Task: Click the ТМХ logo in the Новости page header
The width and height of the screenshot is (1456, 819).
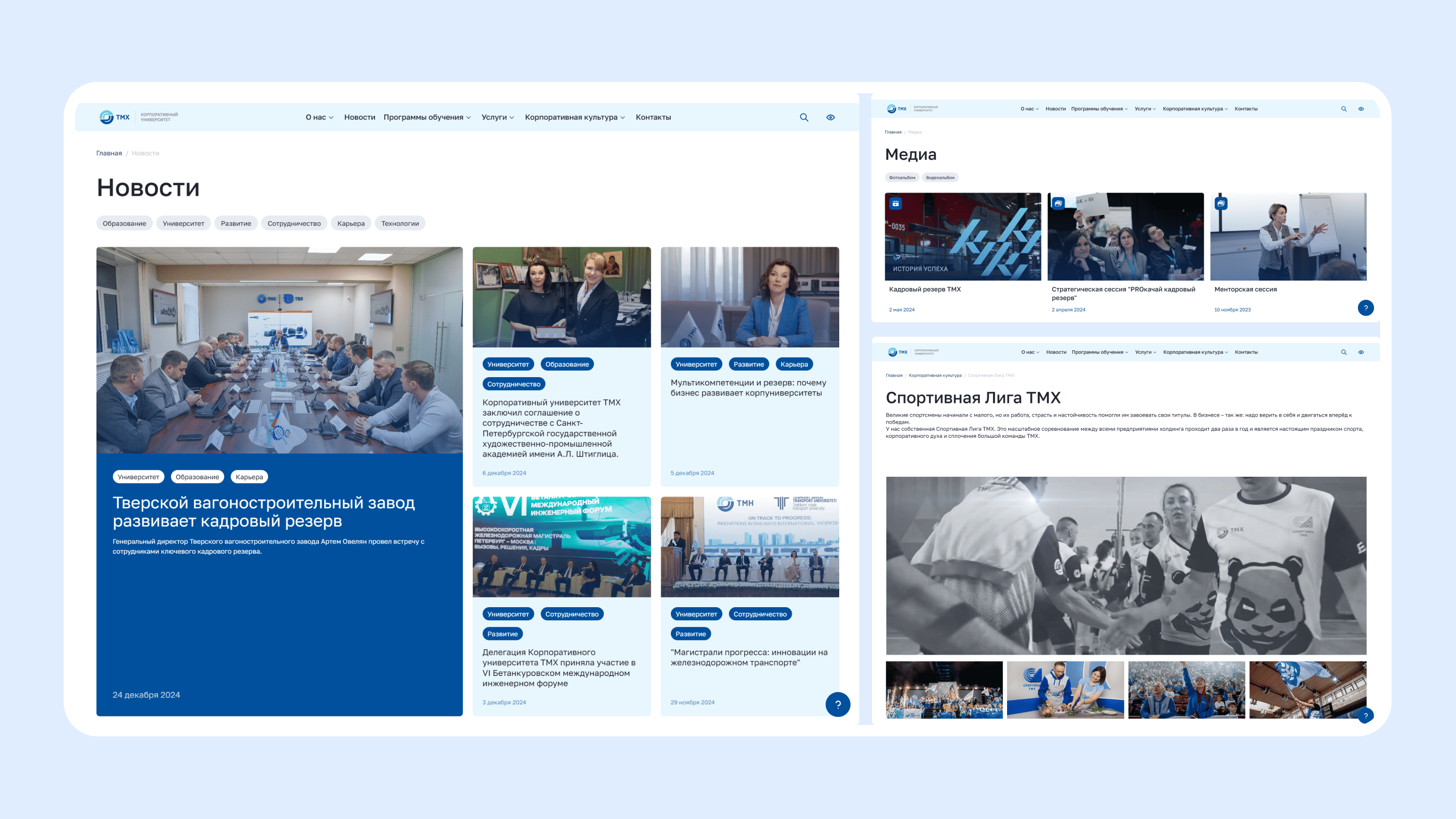Action: 115,117
